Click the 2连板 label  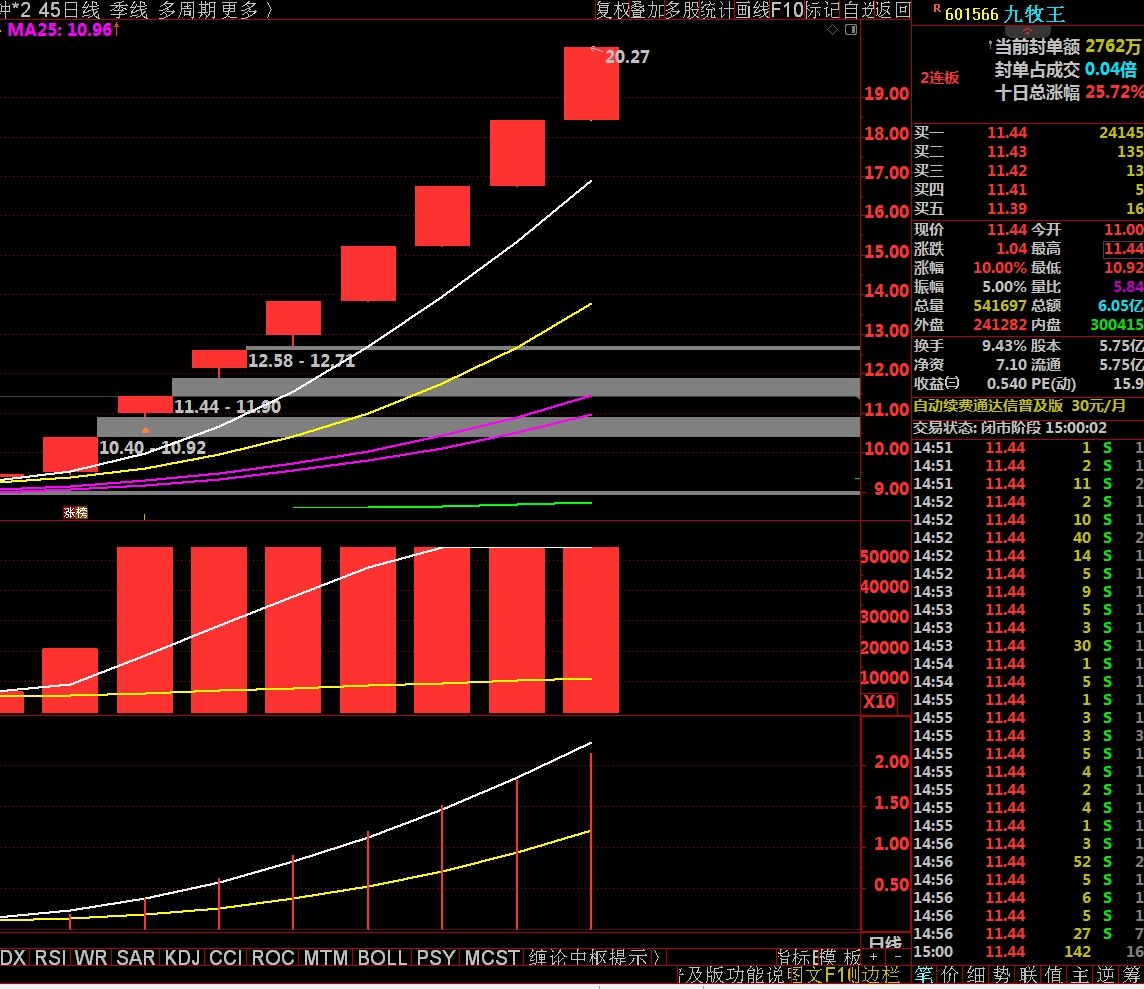click(x=940, y=77)
